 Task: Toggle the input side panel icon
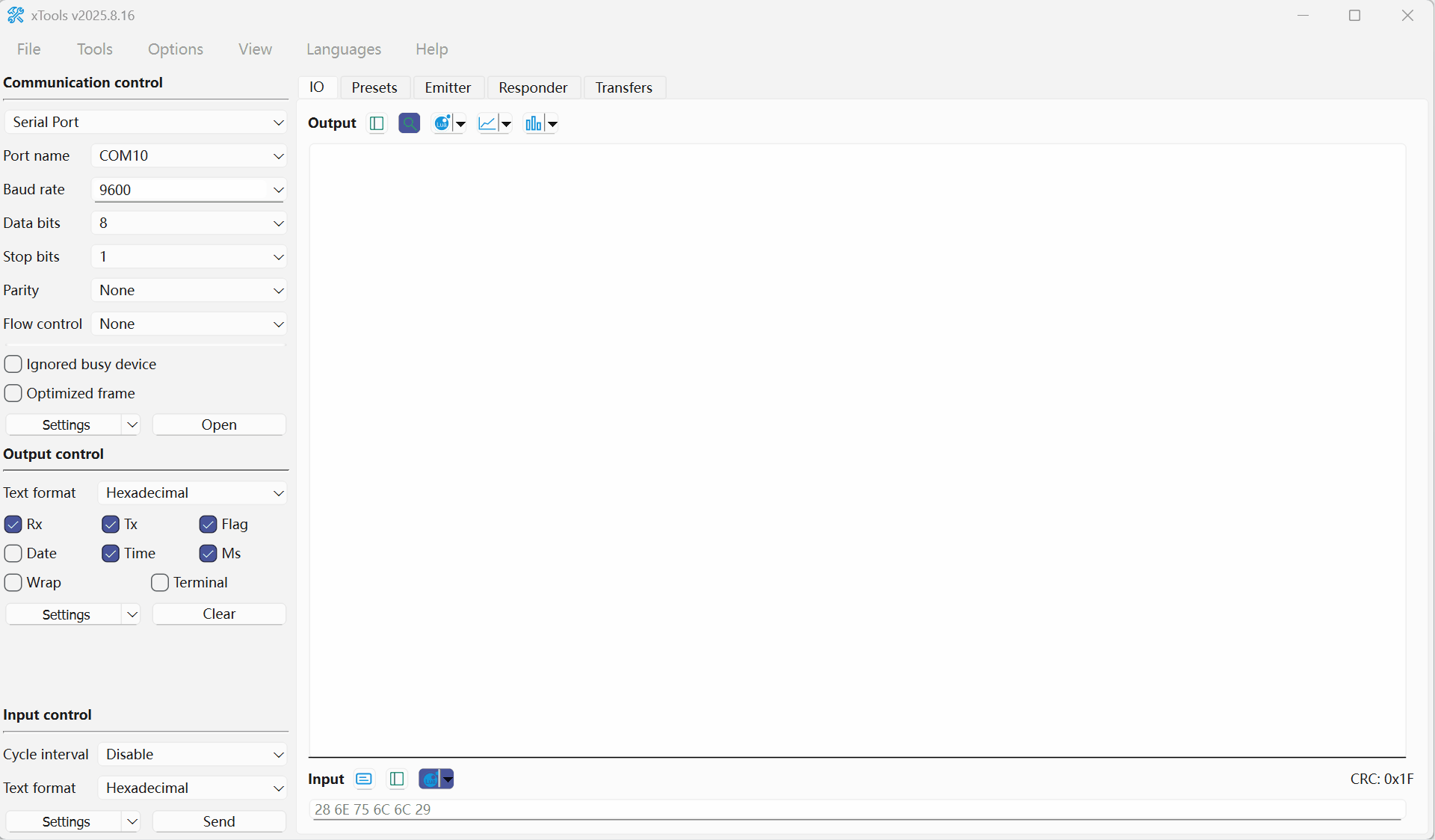pyautogui.click(x=397, y=779)
